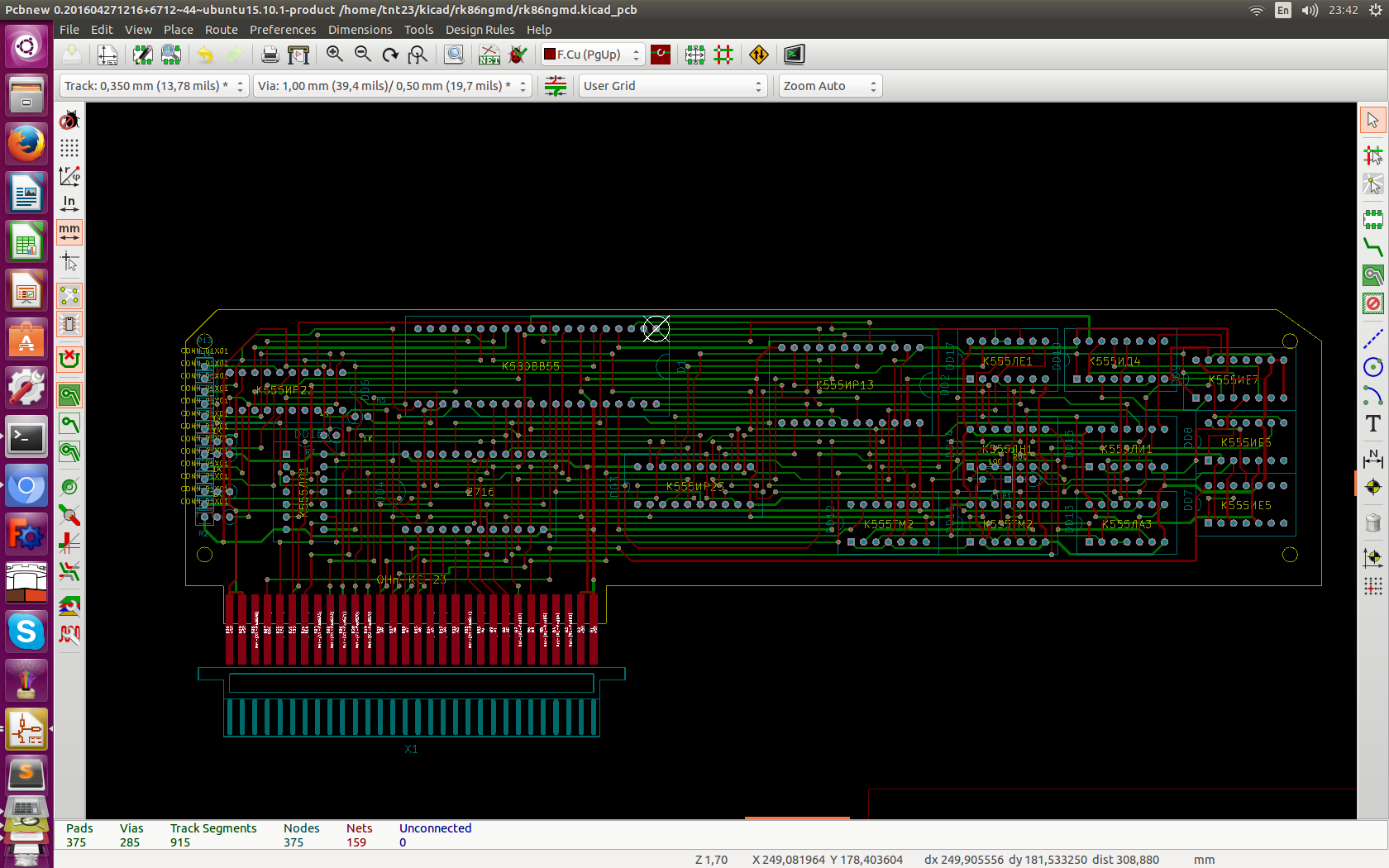This screenshot has width=1389, height=868.
Task: Open the Python scripting console
Action: pyautogui.click(x=794, y=55)
